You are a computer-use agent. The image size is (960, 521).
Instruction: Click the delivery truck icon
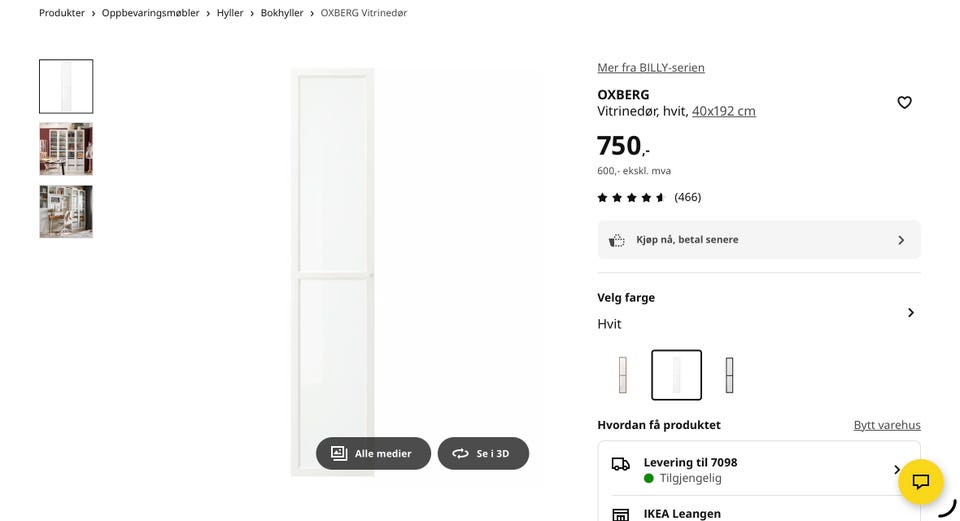621,464
